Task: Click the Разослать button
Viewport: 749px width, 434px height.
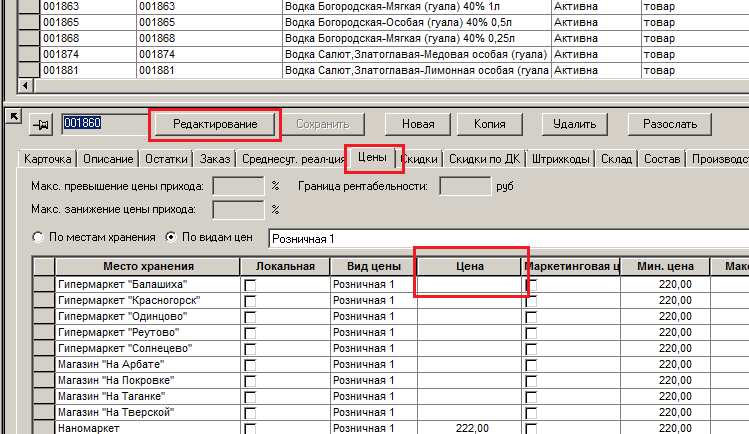Action: [670, 124]
